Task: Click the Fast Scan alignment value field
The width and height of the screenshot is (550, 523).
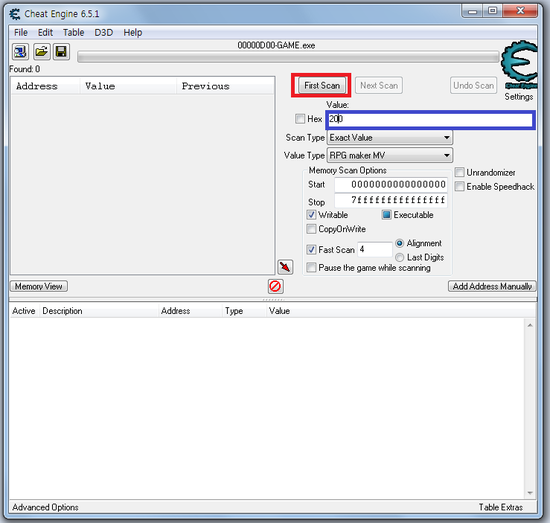Action: [x=375, y=249]
